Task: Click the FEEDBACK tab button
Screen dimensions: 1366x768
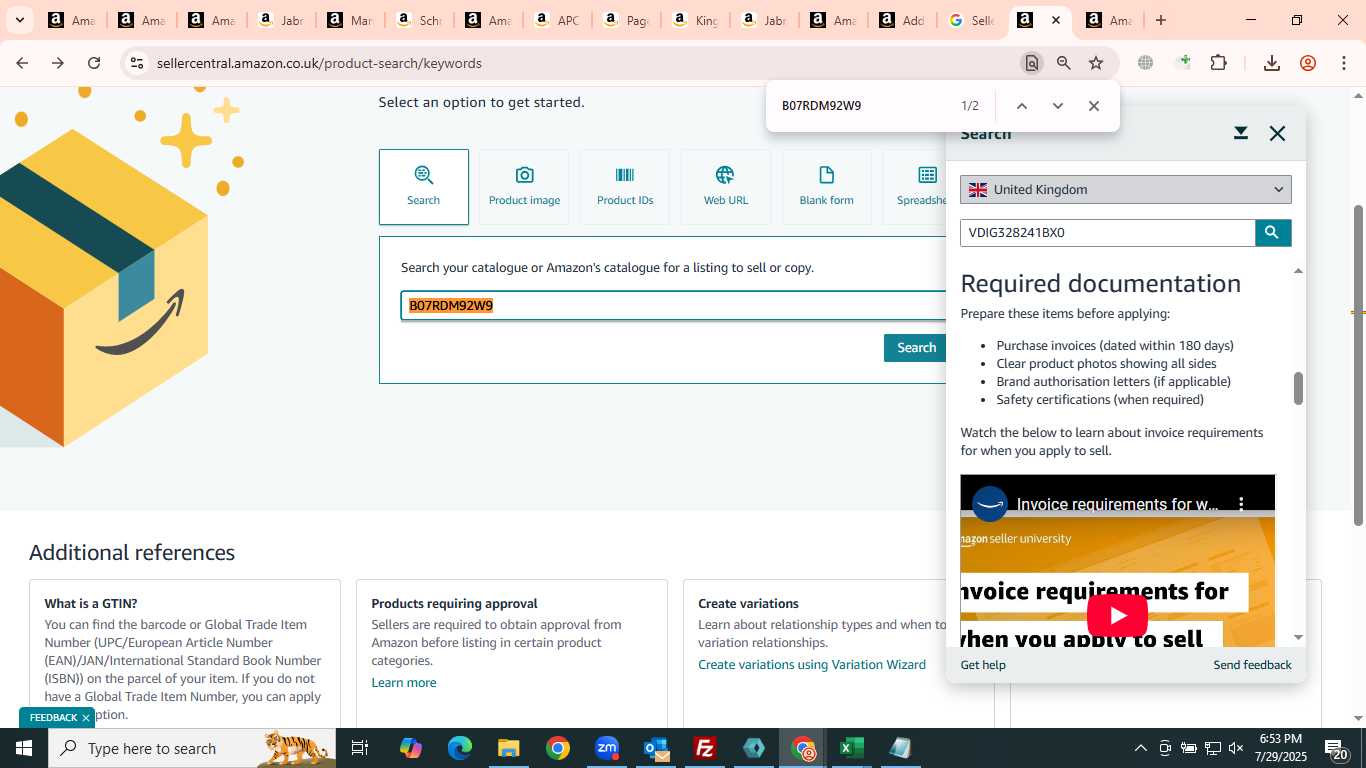Action: click(x=53, y=718)
